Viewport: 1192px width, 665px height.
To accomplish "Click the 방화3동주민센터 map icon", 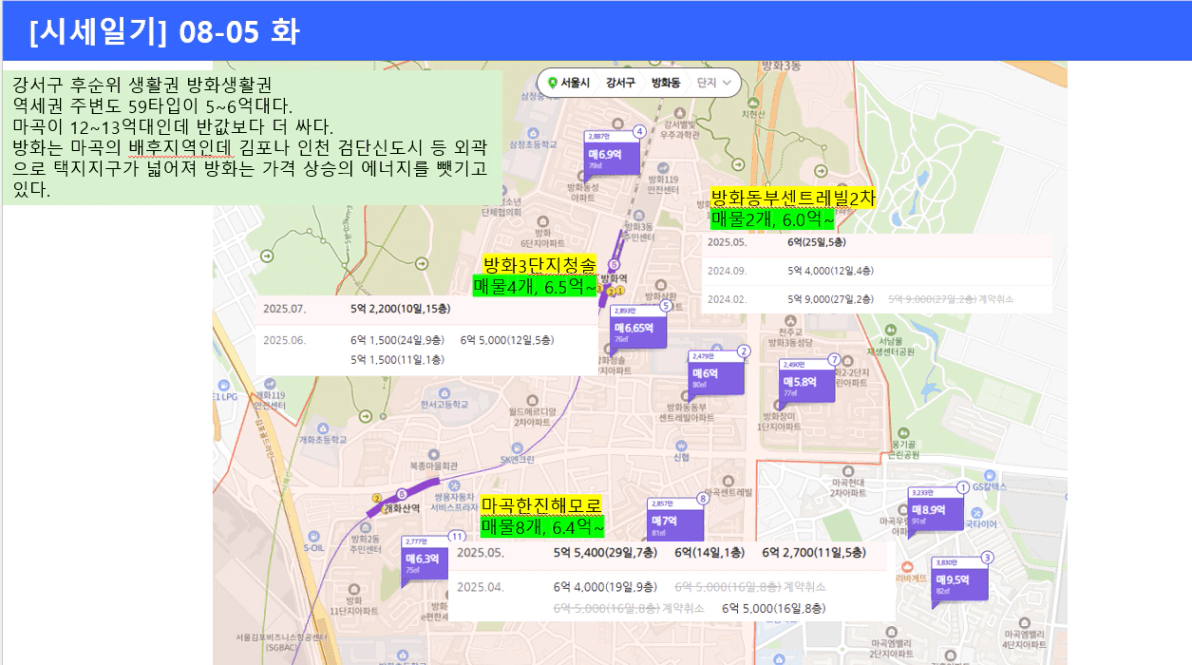I will [x=639, y=216].
